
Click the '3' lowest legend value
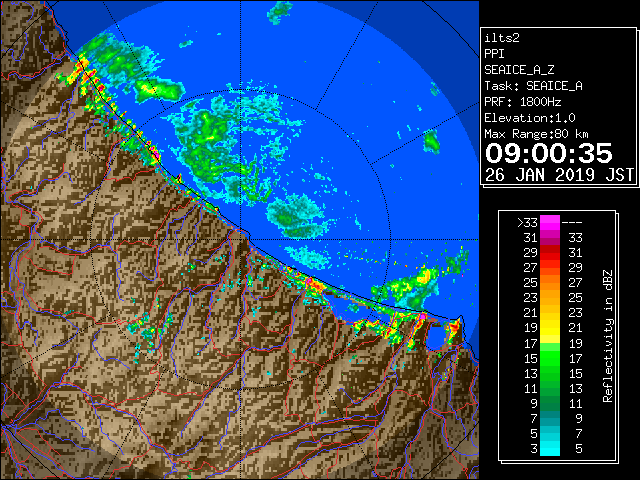(x=534, y=449)
